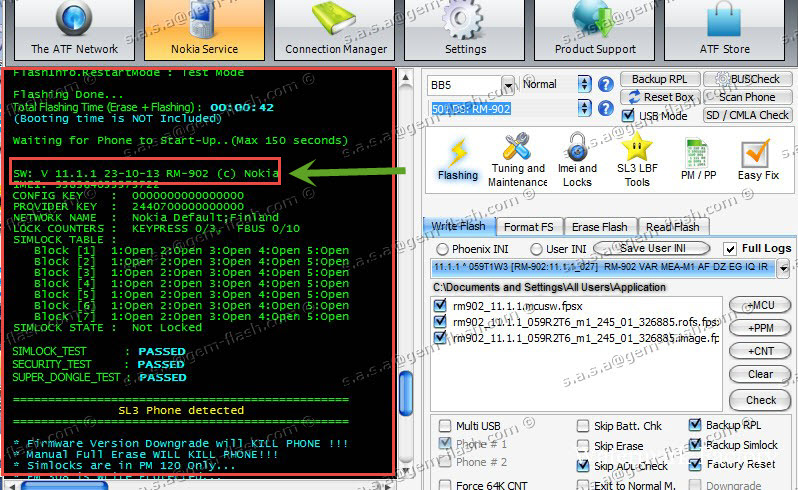Image resolution: width=798 pixels, height=490 pixels.
Task: Open The ATF Network section
Action: click(x=74, y=30)
